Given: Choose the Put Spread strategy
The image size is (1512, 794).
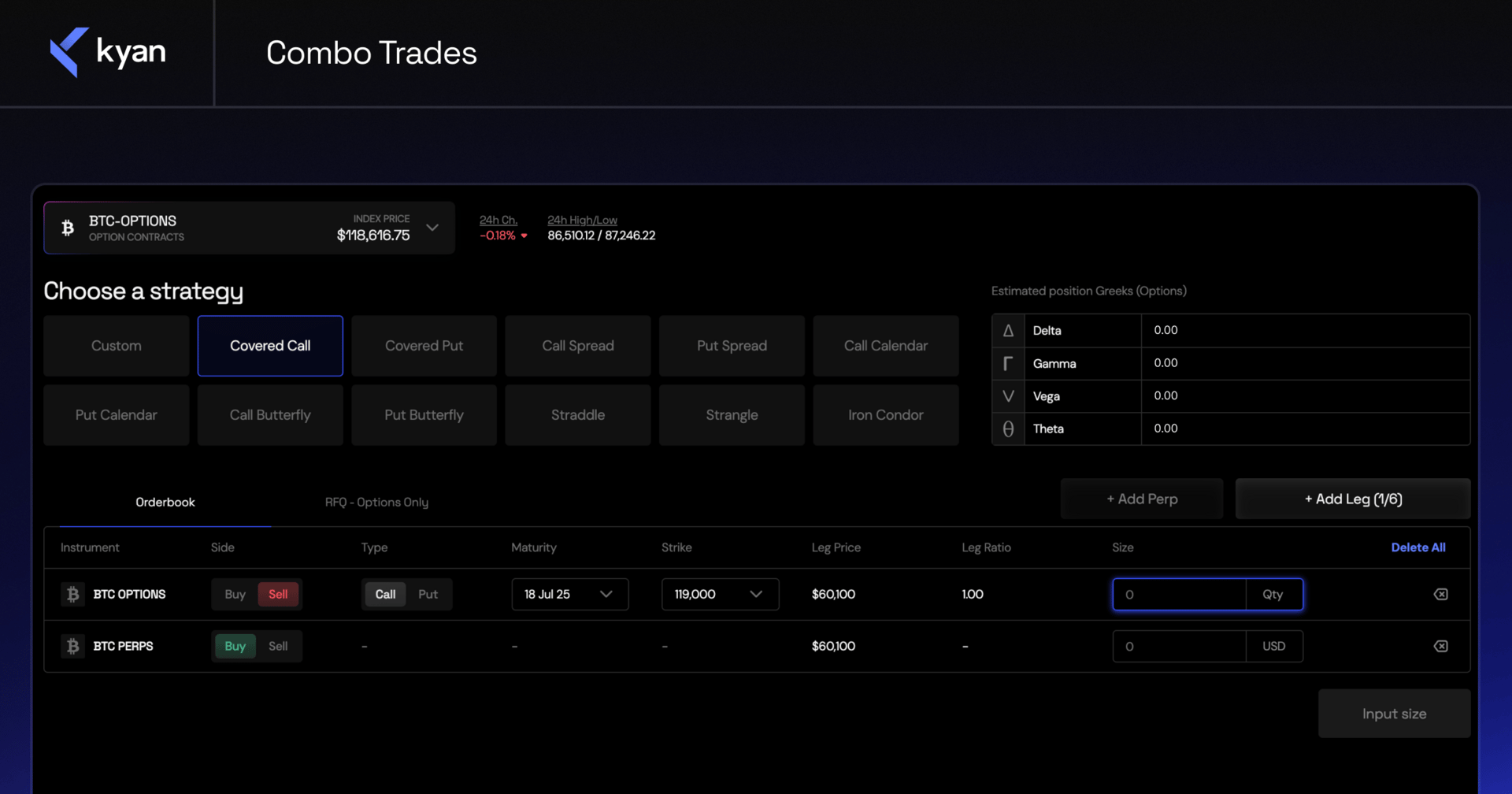Looking at the screenshot, I should pyautogui.click(x=732, y=346).
